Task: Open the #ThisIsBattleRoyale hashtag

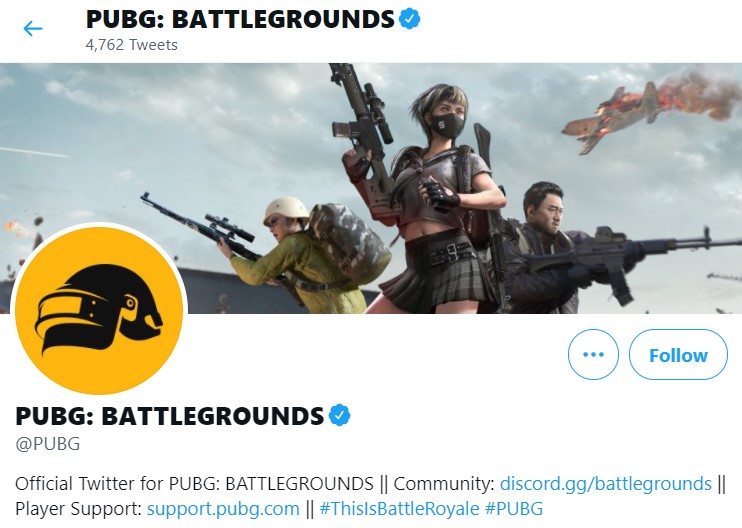Action: point(399,509)
